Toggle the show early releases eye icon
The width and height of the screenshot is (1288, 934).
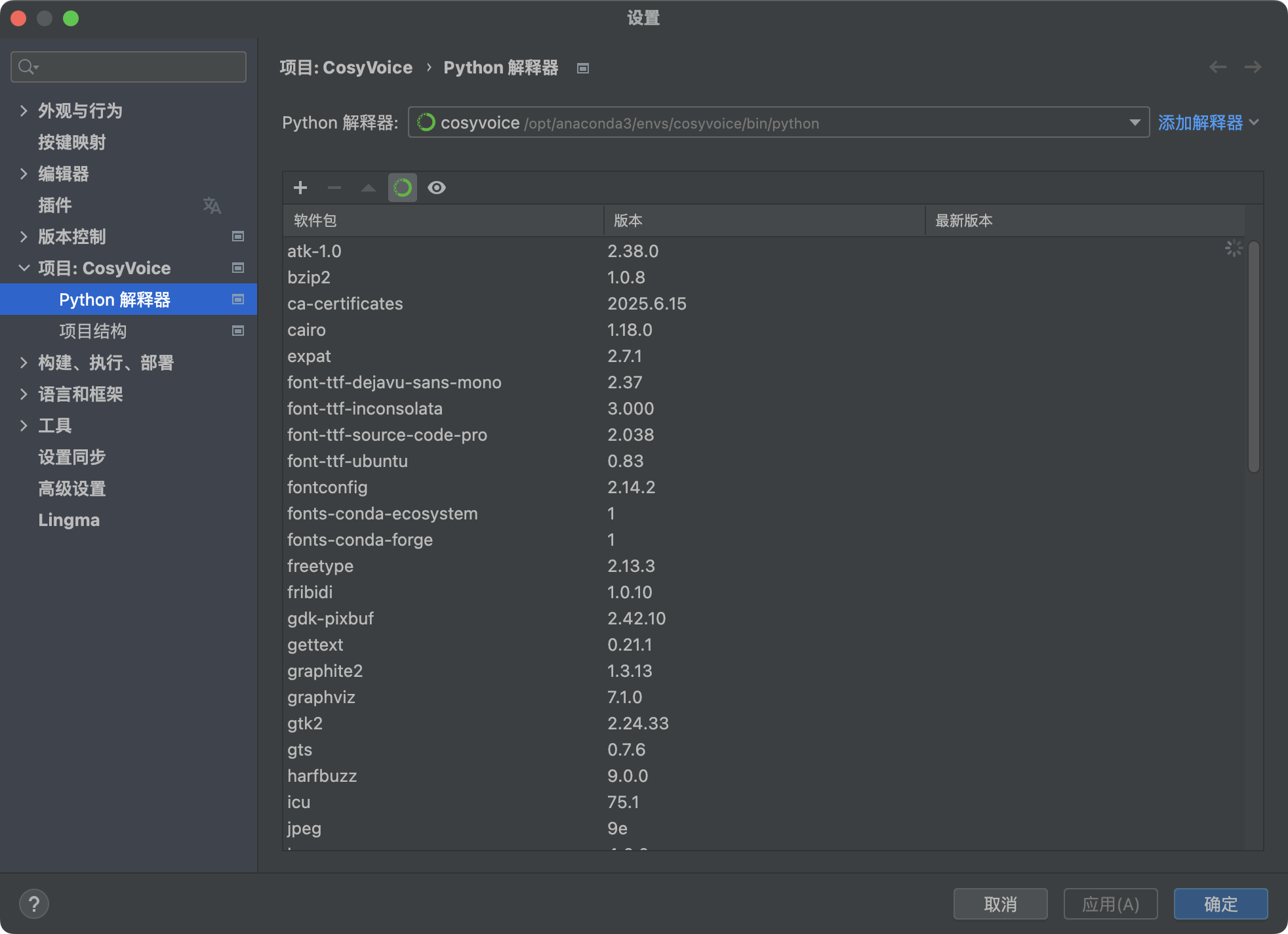coord(437,188)
